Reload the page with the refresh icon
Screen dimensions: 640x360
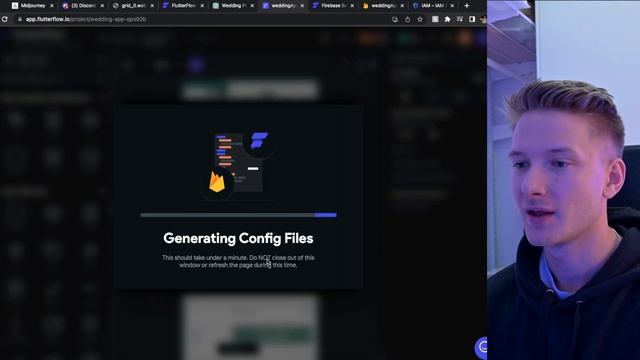pos(4,19)
